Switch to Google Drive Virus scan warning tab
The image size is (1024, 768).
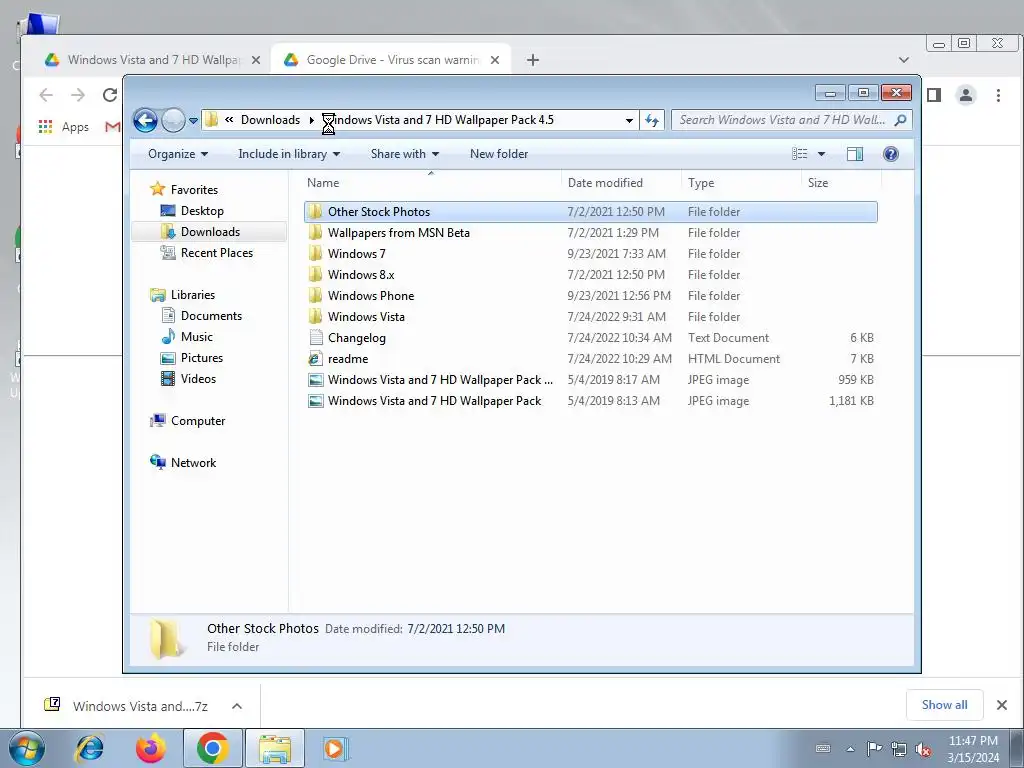[392, 60]
